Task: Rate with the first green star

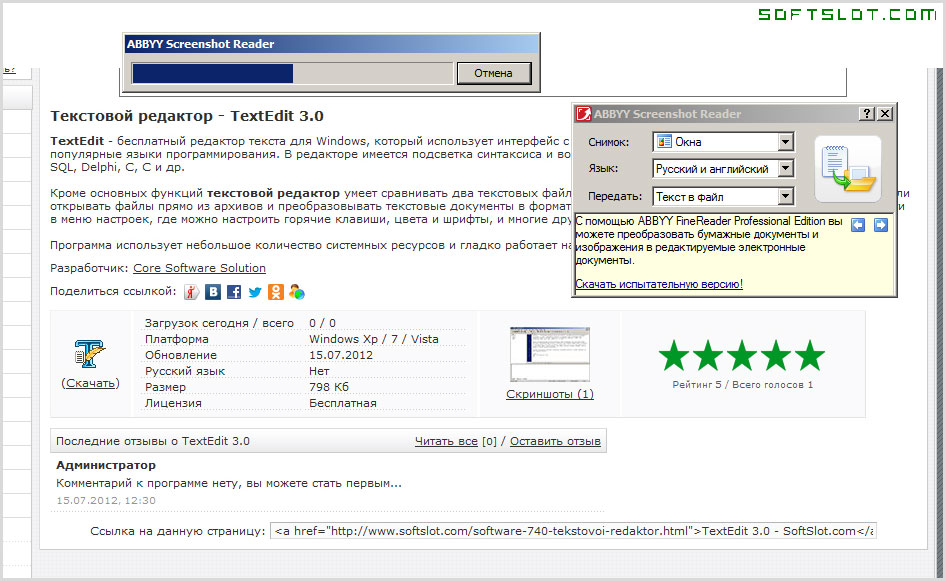Action: [673, 355]
